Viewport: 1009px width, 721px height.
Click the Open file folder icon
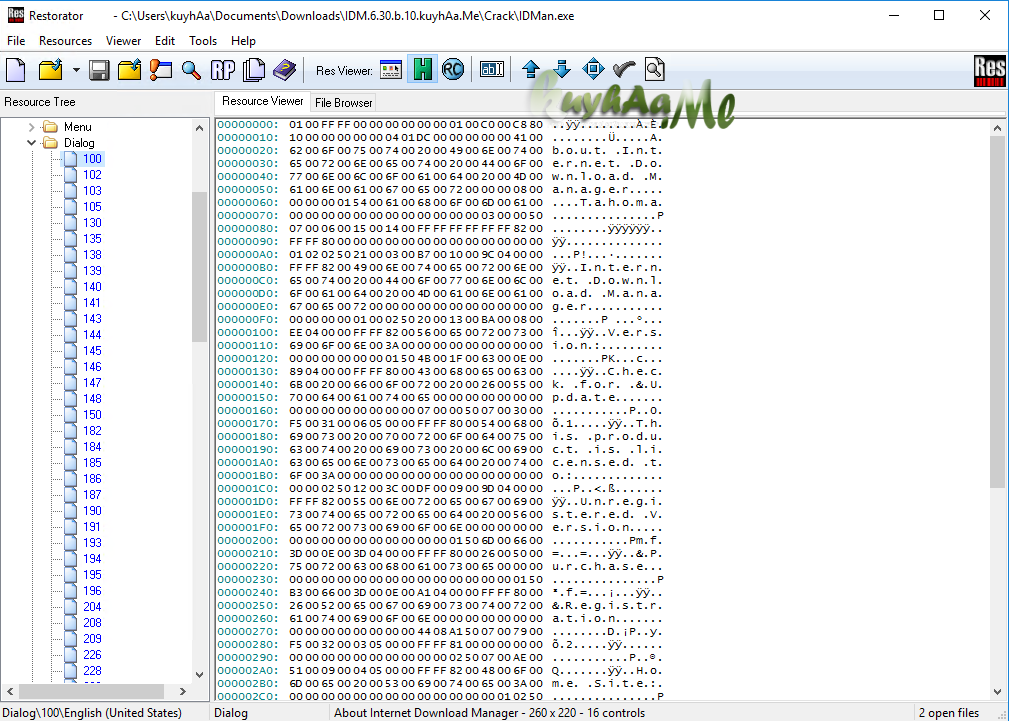point(51,70)
